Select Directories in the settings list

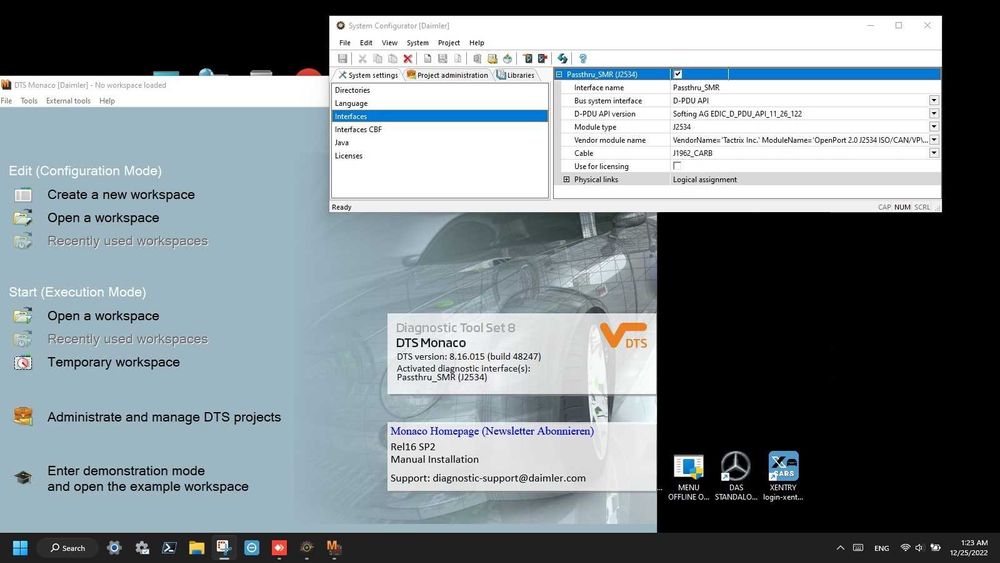(439, 90)
